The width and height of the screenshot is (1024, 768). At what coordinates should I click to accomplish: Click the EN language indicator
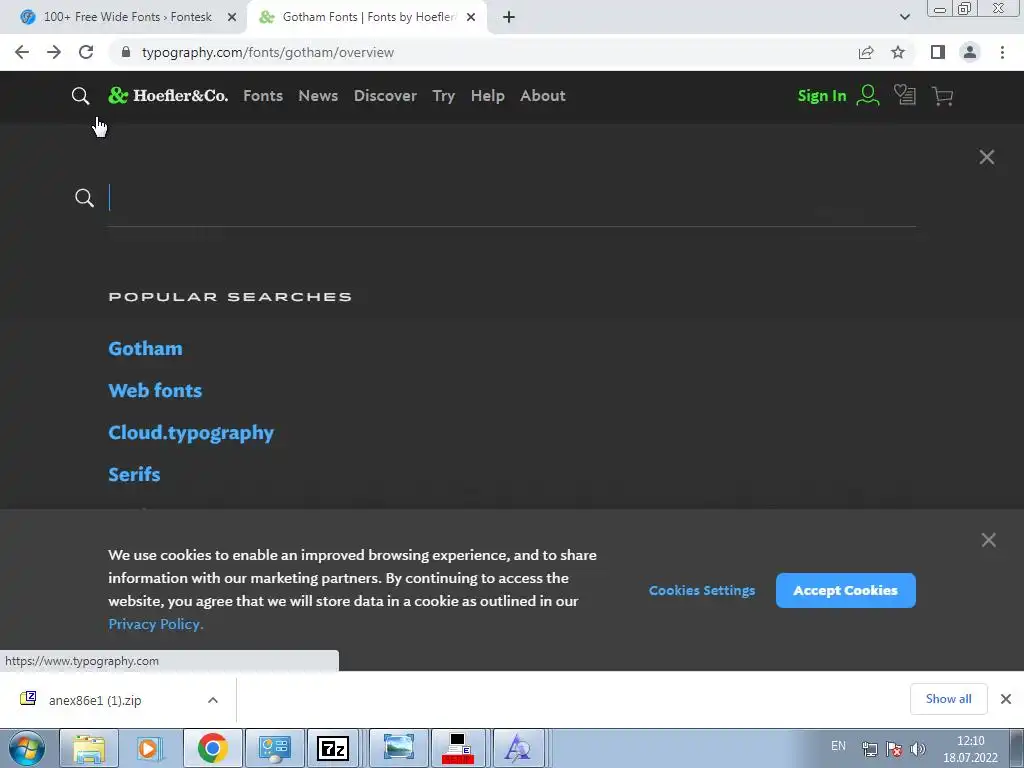pos(839,746)
